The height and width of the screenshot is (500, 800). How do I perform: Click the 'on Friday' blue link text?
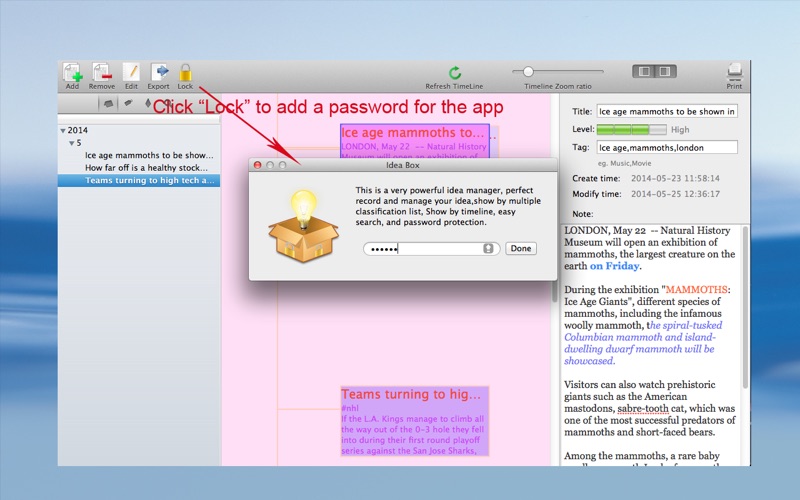coord(614,266)
